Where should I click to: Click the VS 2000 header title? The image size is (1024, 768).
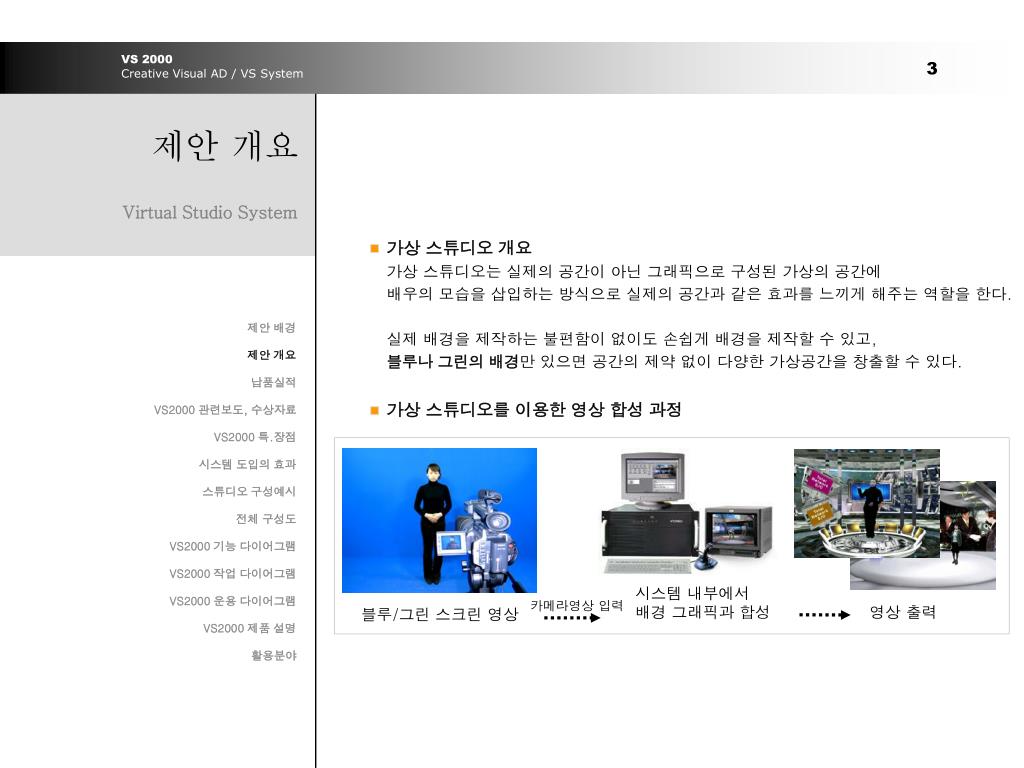tap(146, 59)
